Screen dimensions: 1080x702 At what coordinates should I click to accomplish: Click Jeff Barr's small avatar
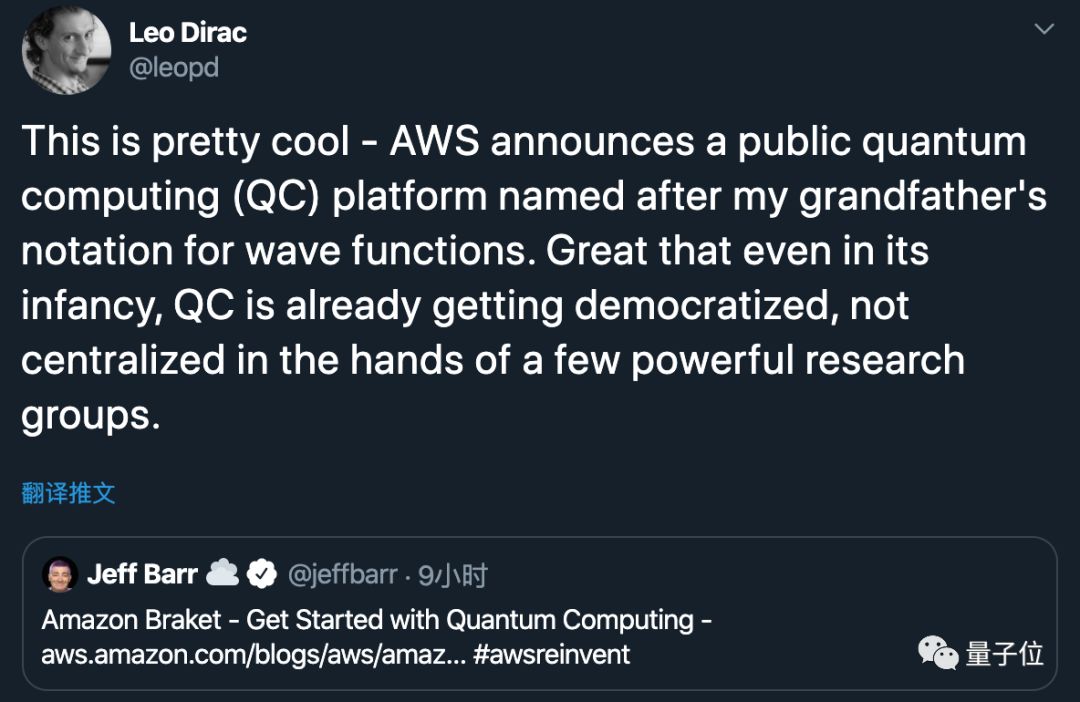pos(60,574)
